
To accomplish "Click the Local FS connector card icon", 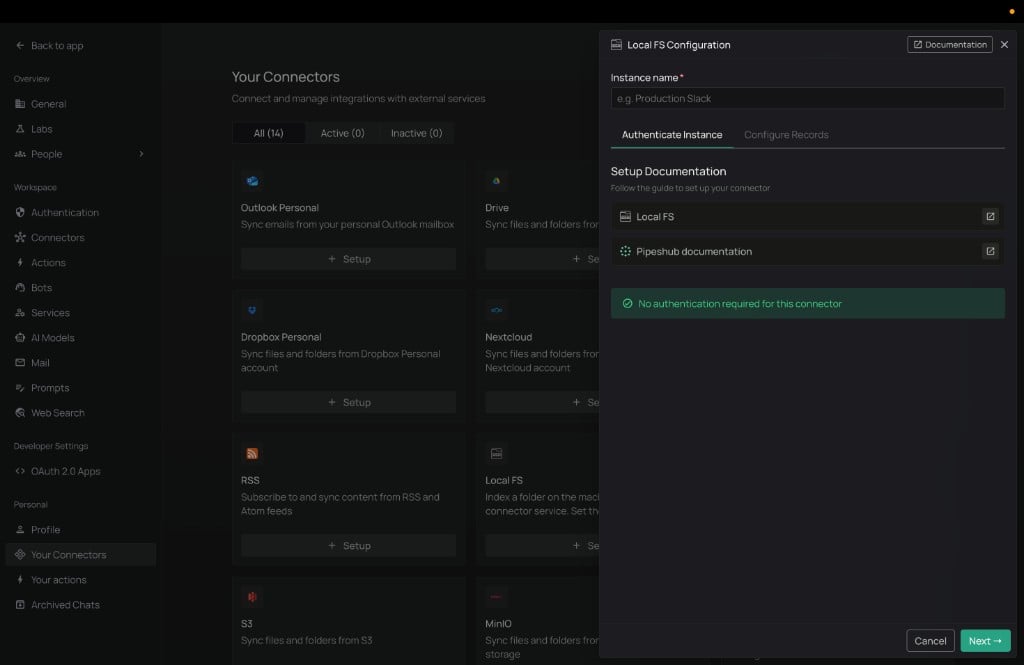I will pyautogui.click(x=496, y=453).
